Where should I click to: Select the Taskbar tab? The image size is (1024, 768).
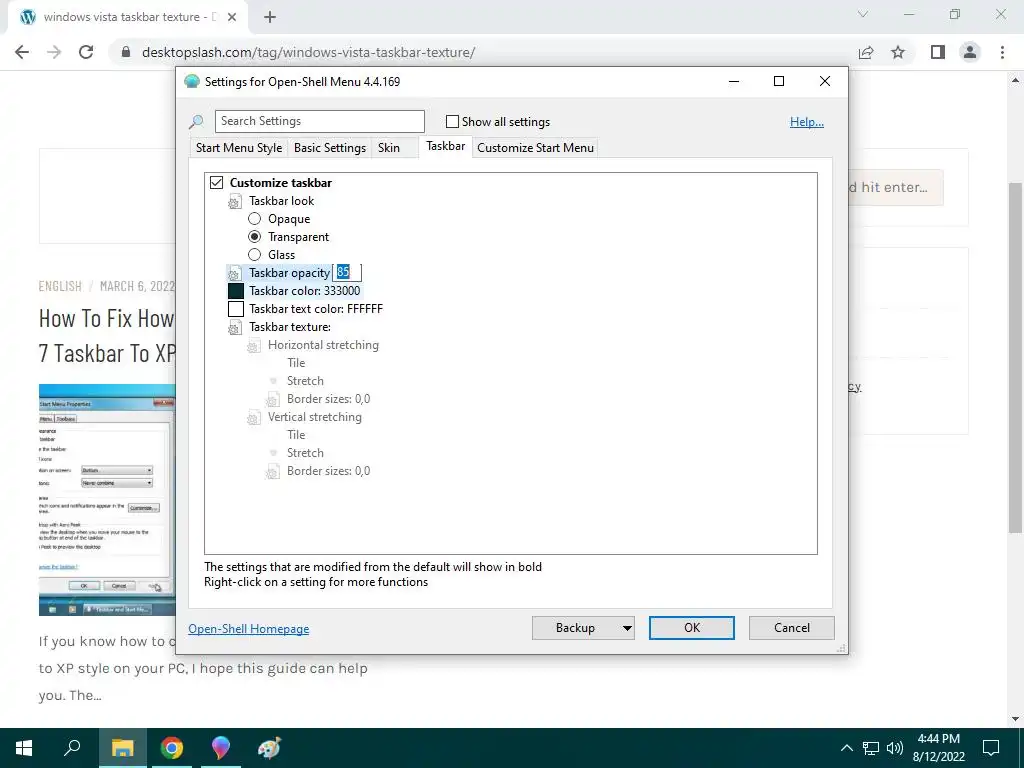click(445, 146)
